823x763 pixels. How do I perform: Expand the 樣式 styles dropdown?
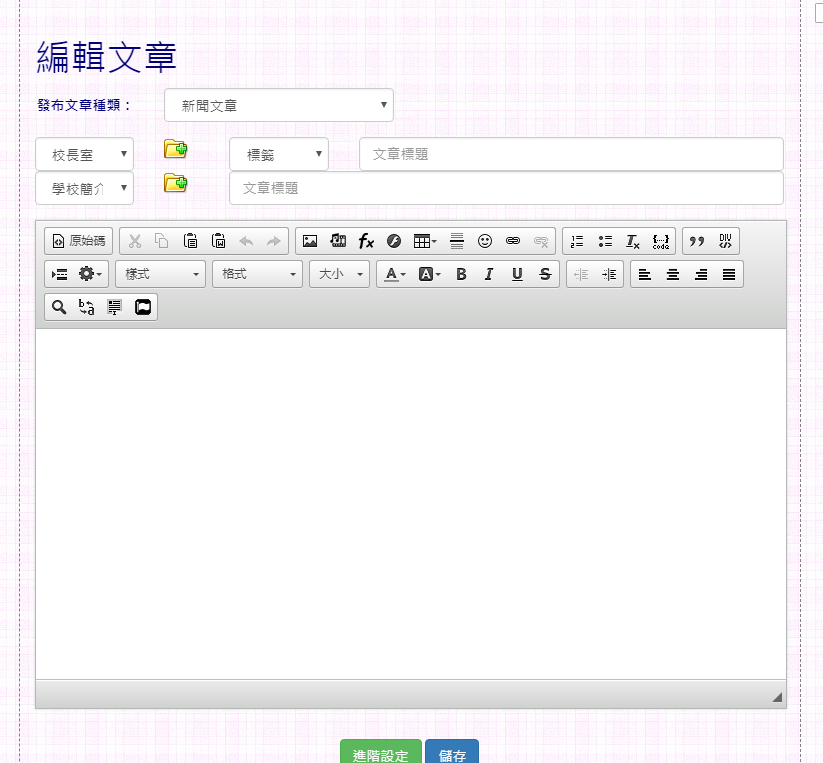pyautogui.click(x=160, y=274)
